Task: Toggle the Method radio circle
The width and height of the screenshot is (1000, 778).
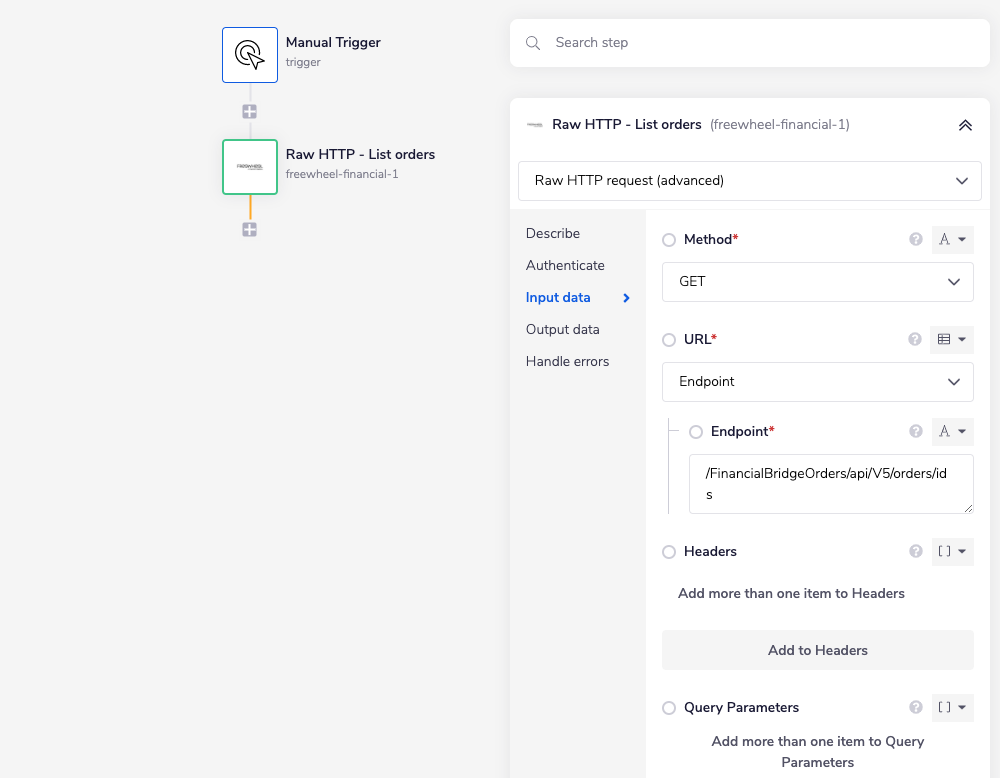Action: 669,240
